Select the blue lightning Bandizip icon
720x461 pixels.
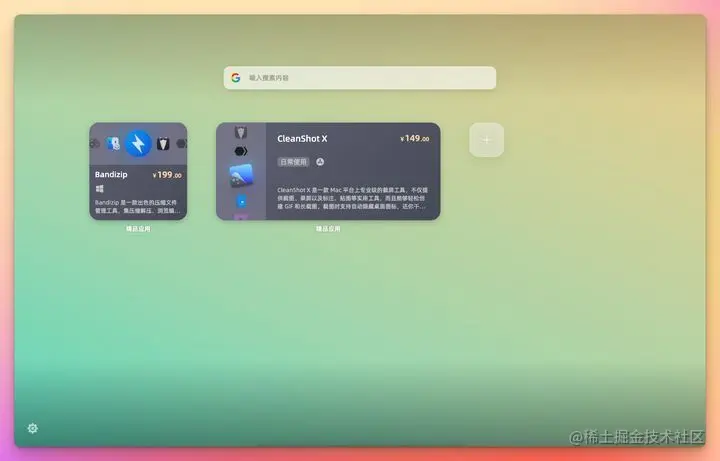(138, 144)
